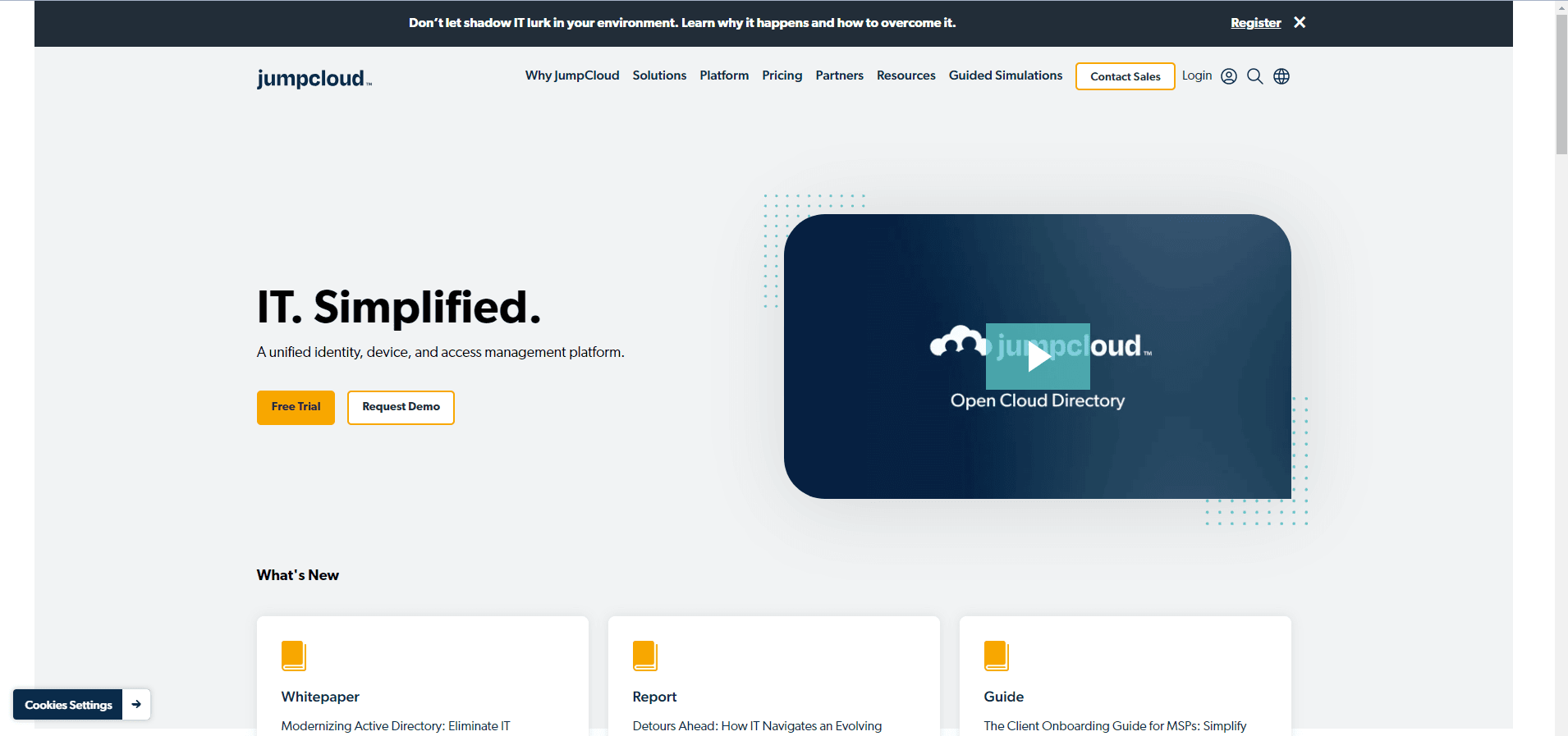Open Resources menu

(x=906, y=75)
